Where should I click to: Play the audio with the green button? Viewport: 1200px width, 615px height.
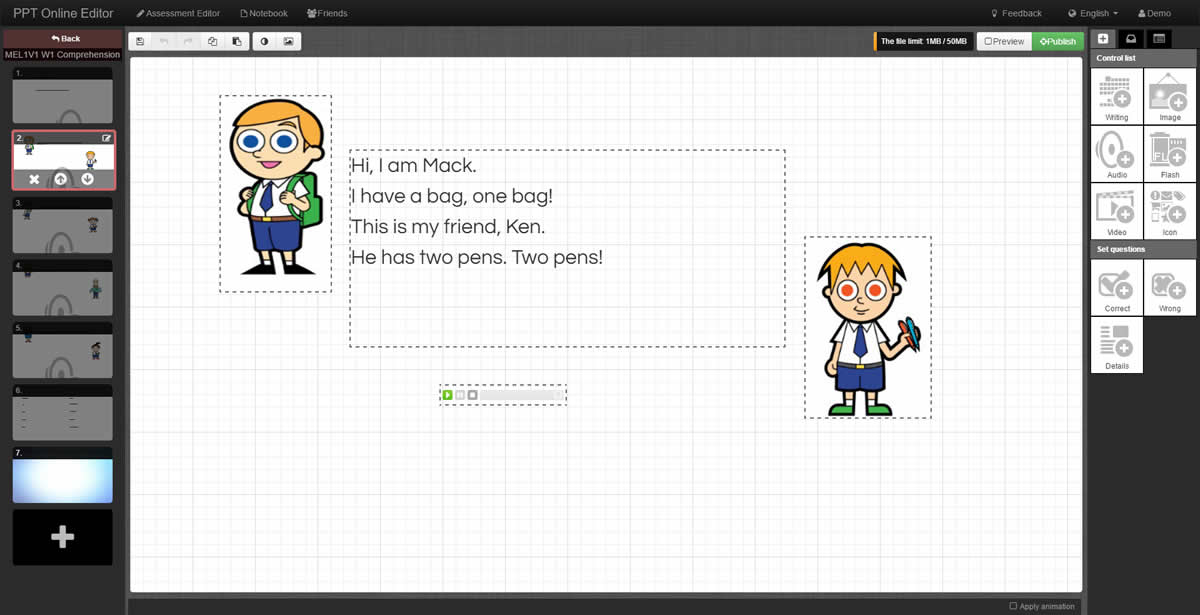tap(447, 395)
